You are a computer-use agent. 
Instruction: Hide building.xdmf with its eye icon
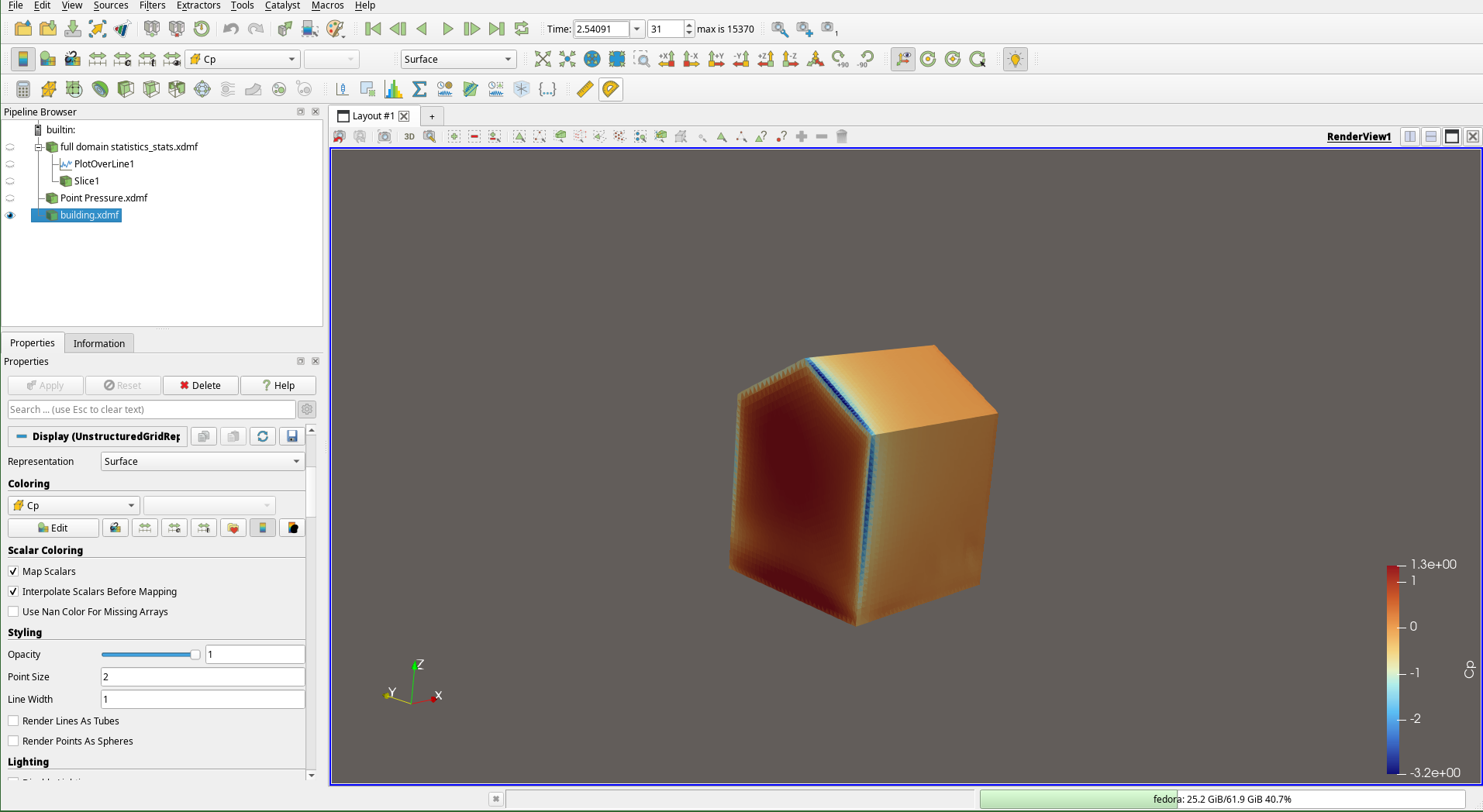tap(10, 215)
